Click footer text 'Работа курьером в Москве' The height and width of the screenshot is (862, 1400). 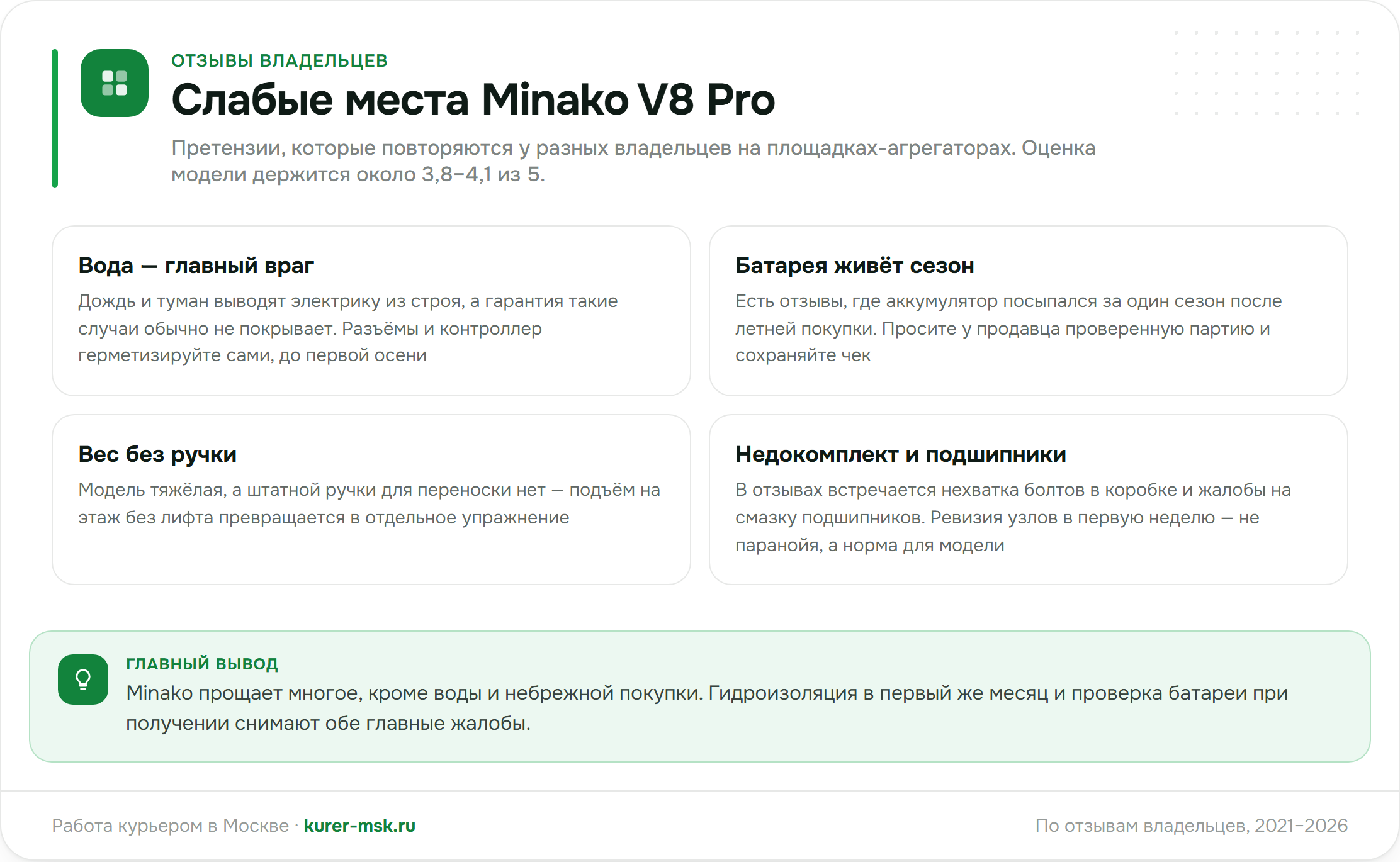pos(170,826)
